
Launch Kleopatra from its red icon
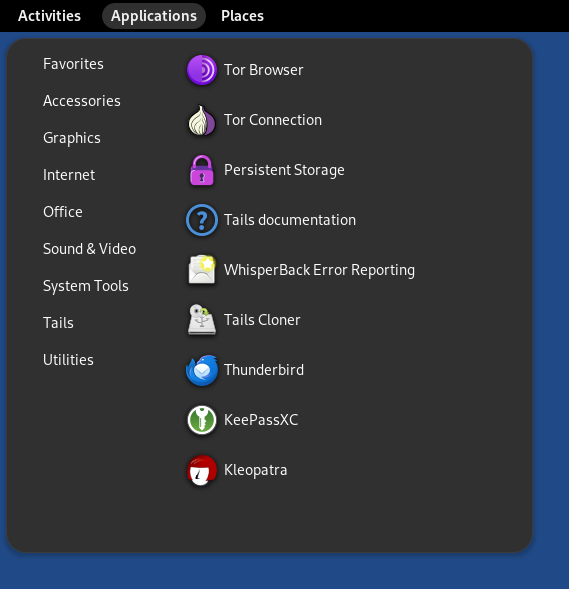tap(202, 470)
